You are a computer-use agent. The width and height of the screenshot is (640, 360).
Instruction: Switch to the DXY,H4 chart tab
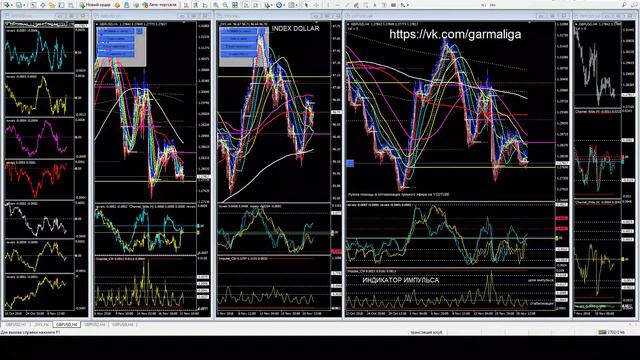42,324
